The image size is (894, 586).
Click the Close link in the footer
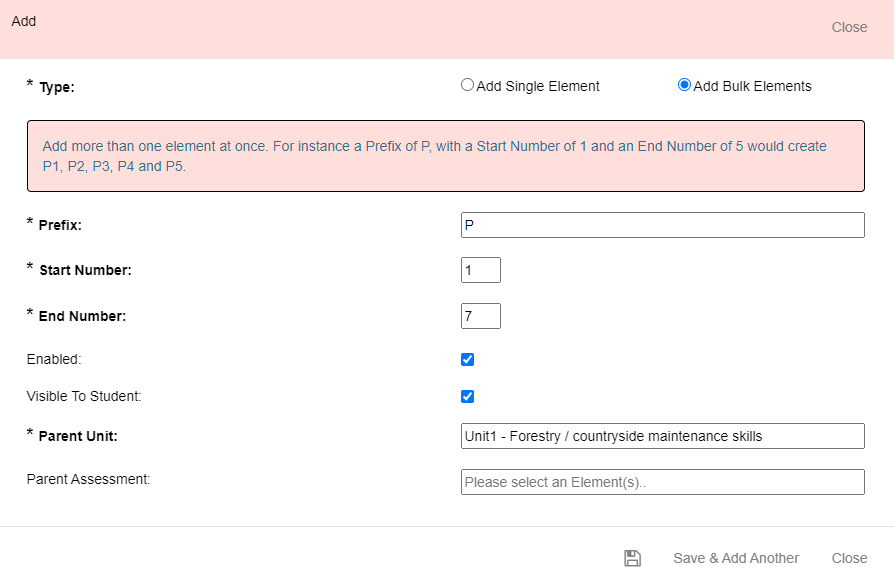[850, 558]
